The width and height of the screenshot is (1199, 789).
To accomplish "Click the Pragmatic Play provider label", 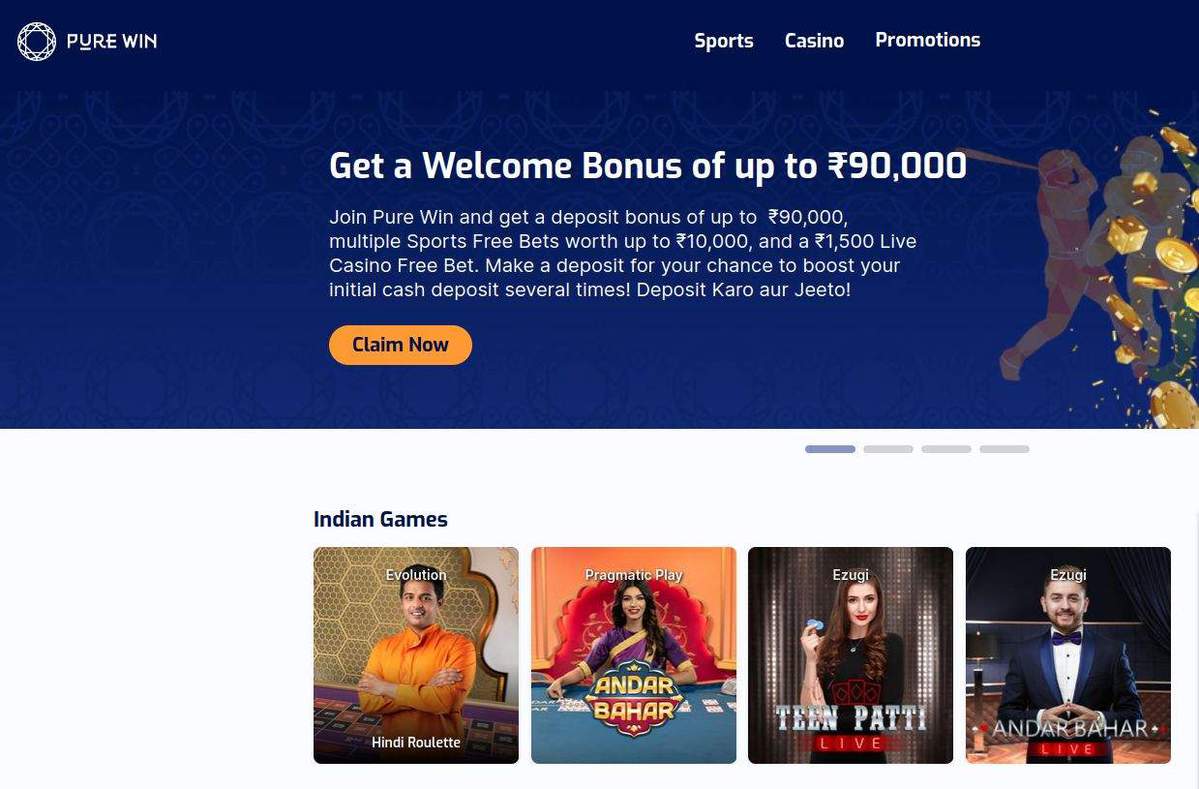I will click(633, 575).
